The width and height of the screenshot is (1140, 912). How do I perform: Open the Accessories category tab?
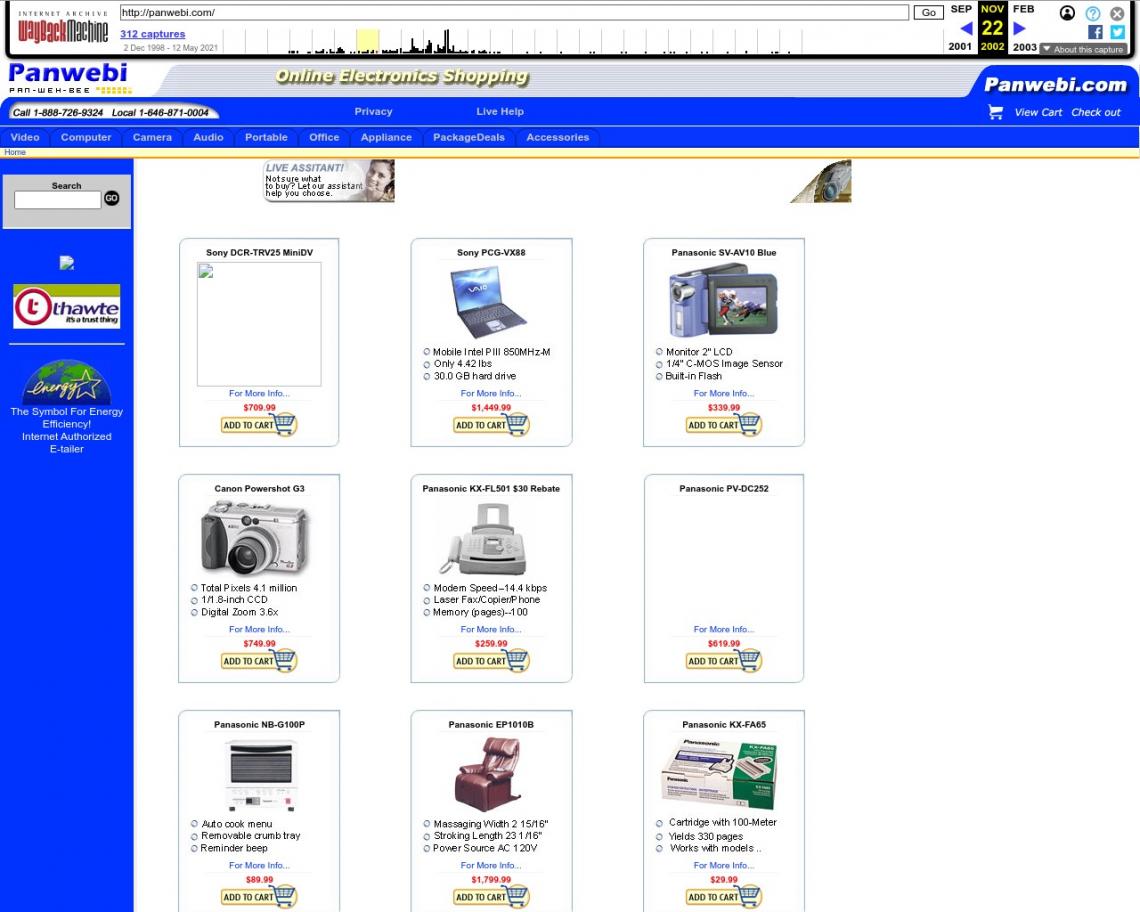tap(558, 137)
